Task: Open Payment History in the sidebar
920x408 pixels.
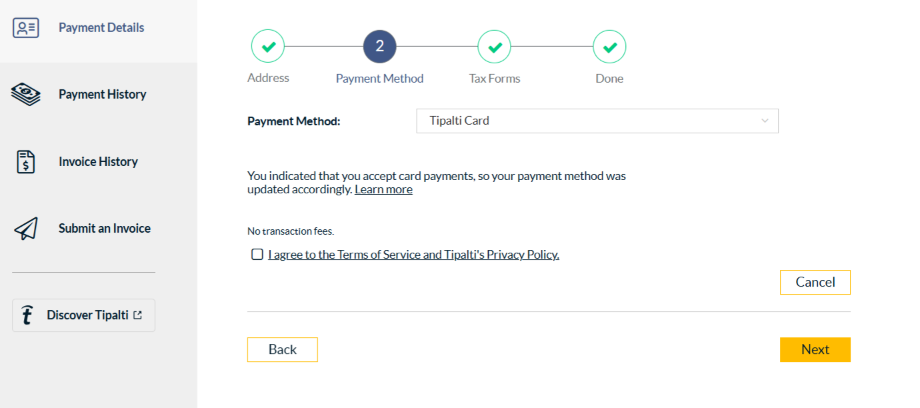Action: (x=102, y=95)
